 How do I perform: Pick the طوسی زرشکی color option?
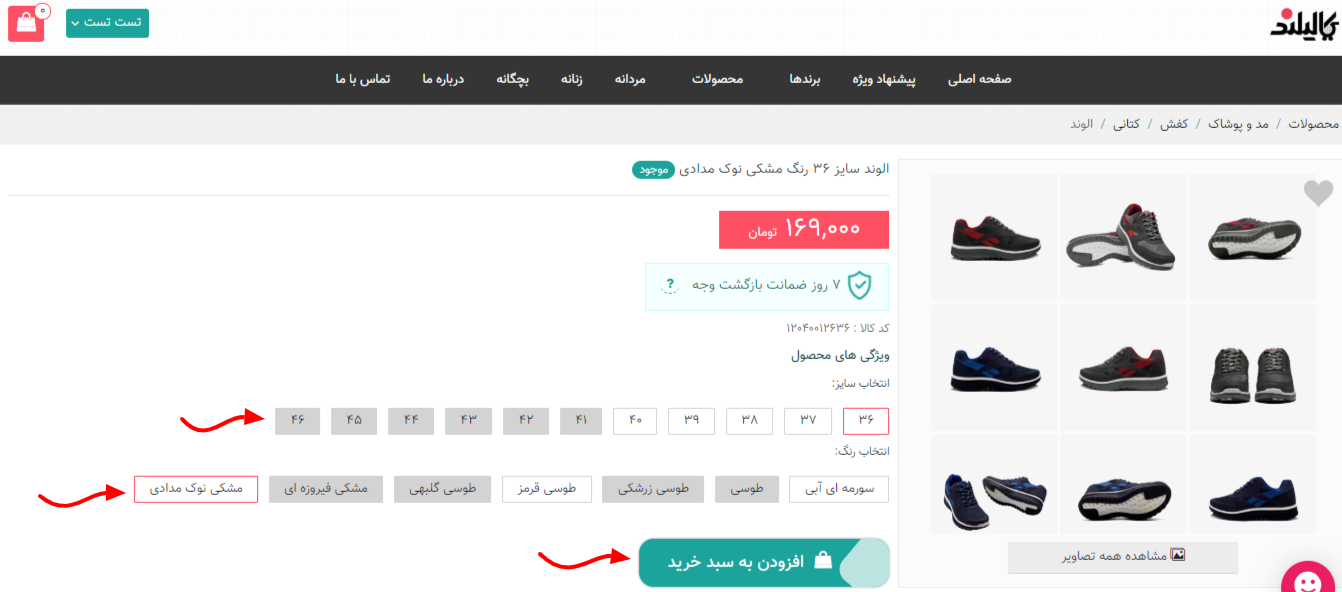click(653, 489)
